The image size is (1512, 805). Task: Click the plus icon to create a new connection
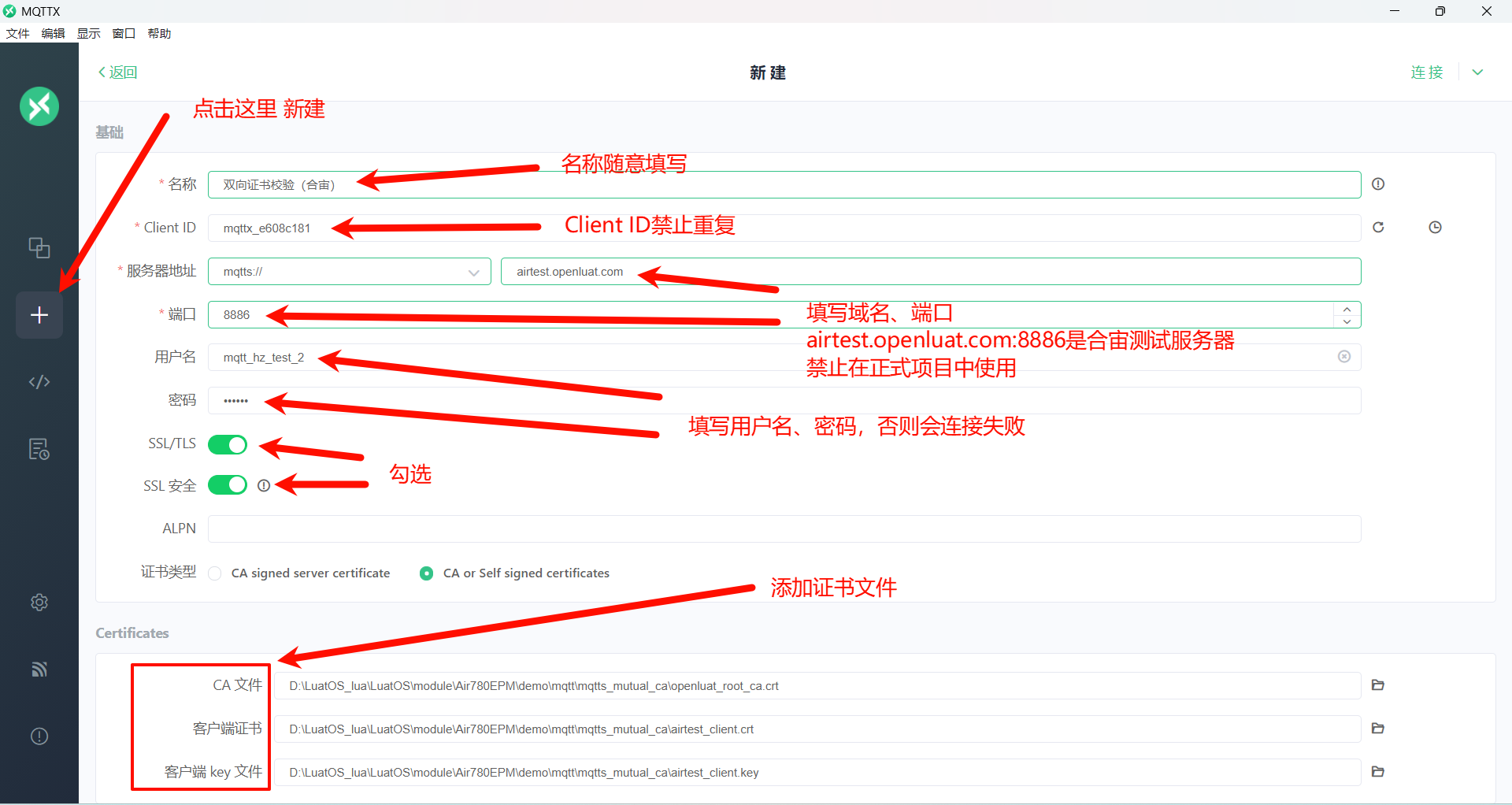point(39,315)
